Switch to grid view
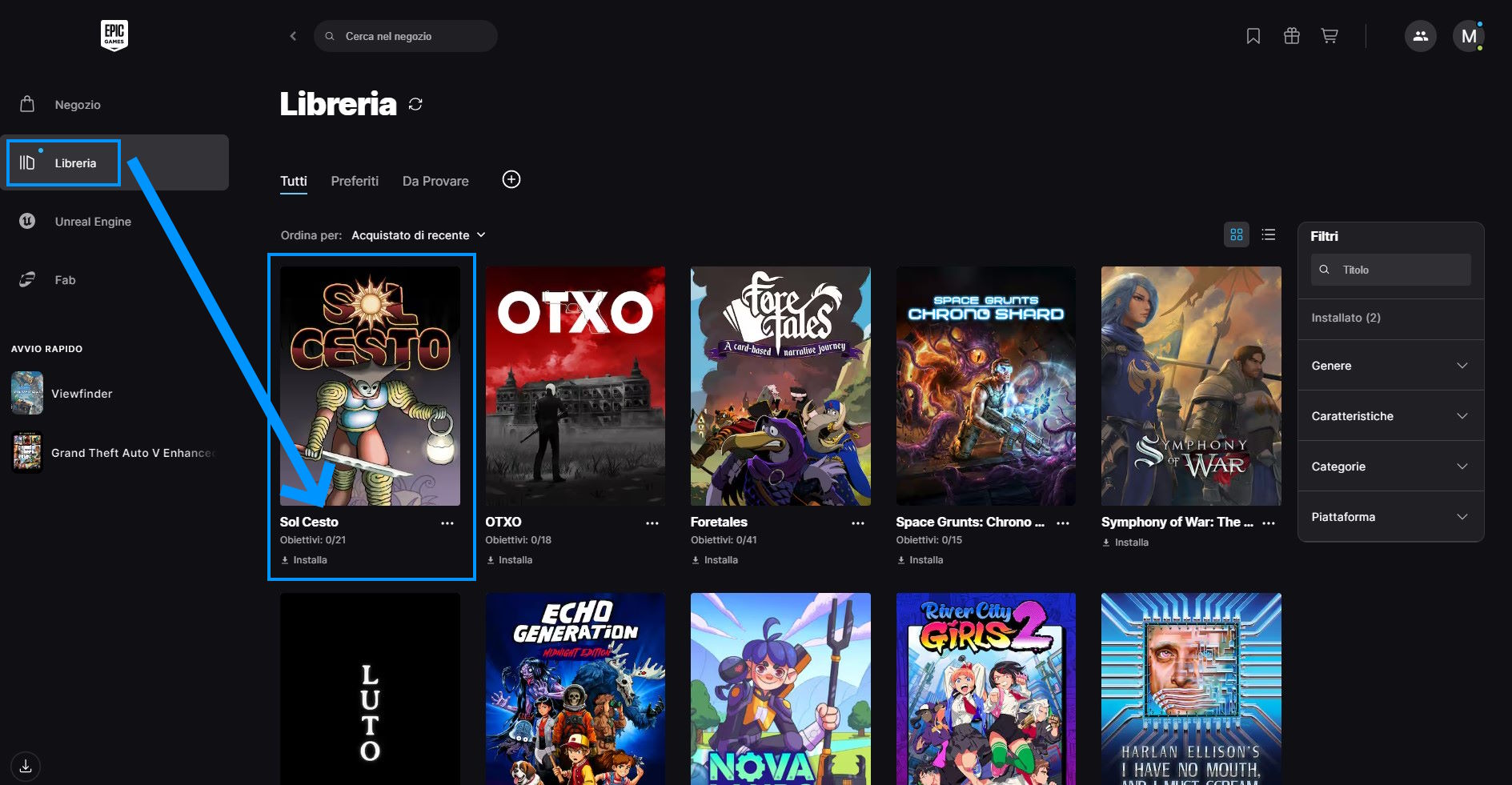This screenshot has width=1512, height=785. [1237, 234]
